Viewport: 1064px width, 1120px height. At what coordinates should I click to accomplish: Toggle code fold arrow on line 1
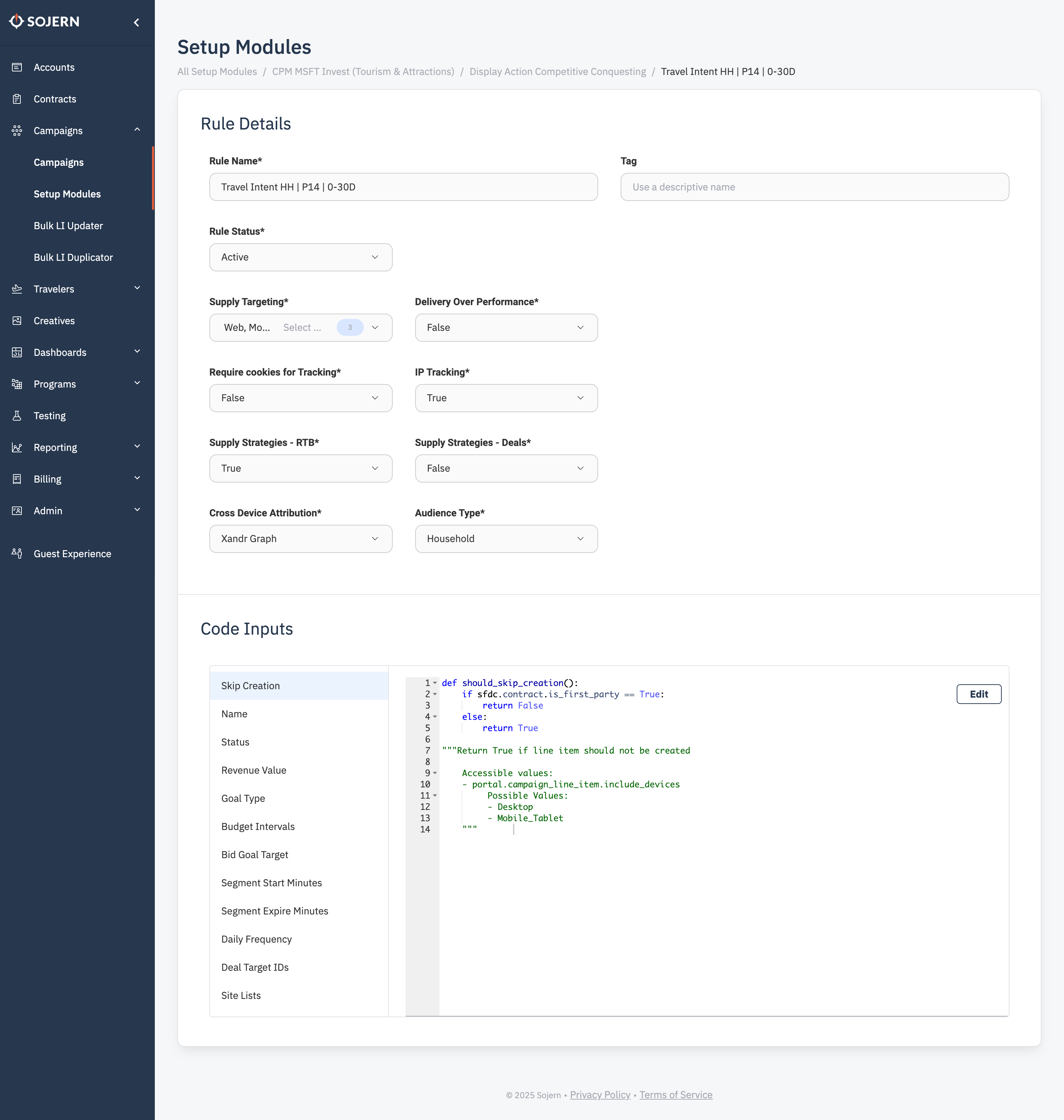(435, 682)
